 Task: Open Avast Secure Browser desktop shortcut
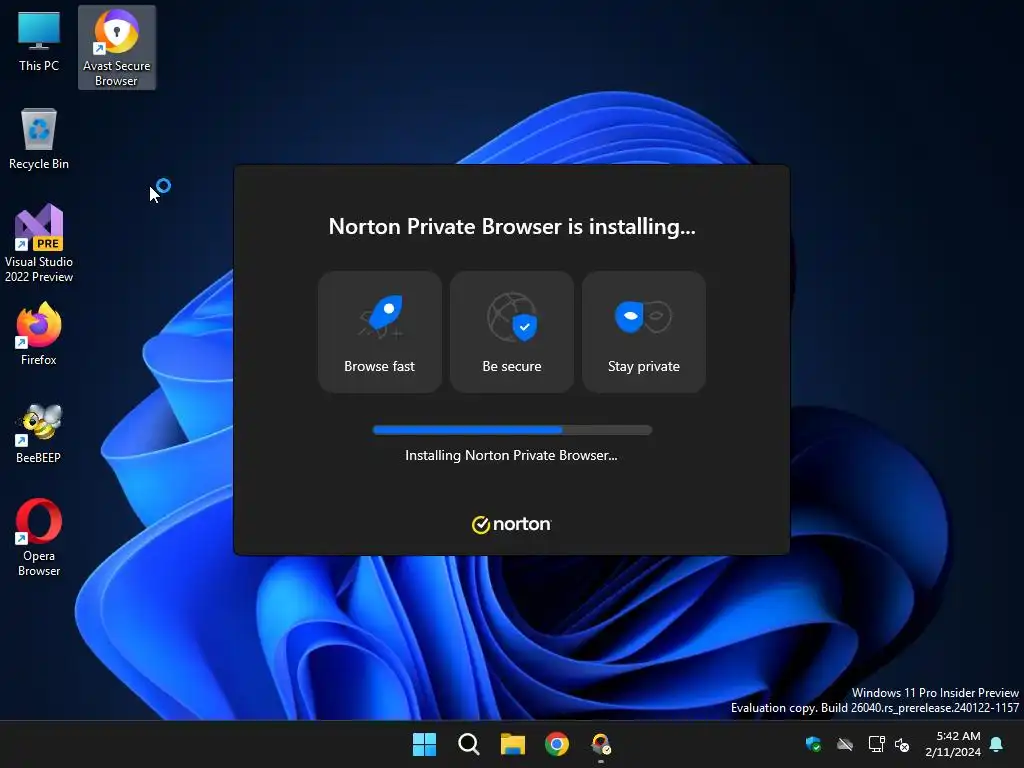point(116,48)
